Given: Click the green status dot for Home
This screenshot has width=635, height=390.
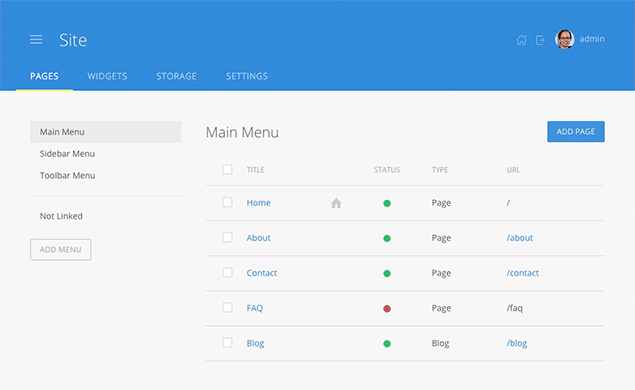Looking at the screenshot, I should pyautogui.click(x=387, y=203).
